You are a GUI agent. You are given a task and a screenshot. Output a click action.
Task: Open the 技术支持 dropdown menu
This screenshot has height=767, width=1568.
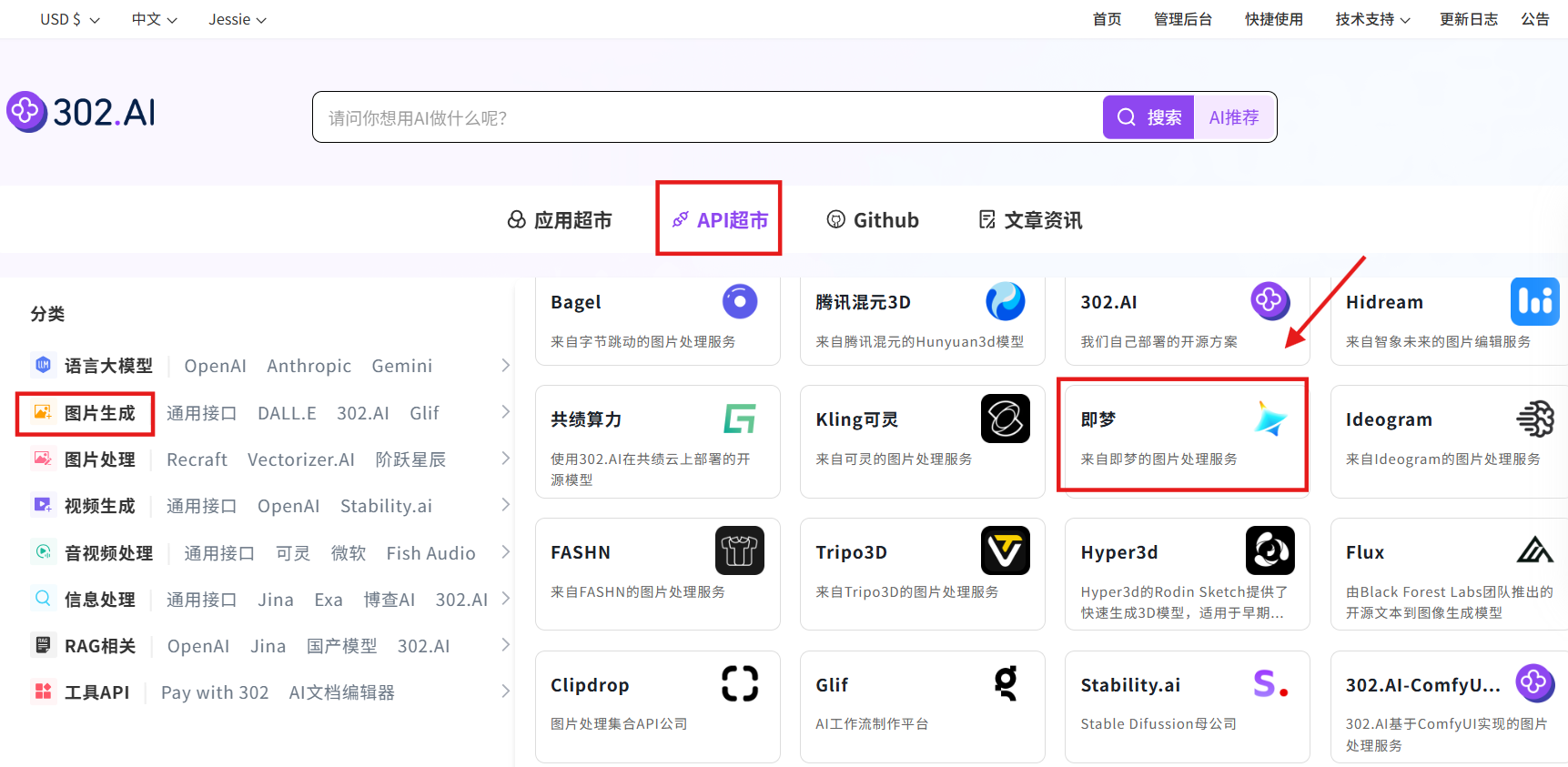coord(1372,19)
